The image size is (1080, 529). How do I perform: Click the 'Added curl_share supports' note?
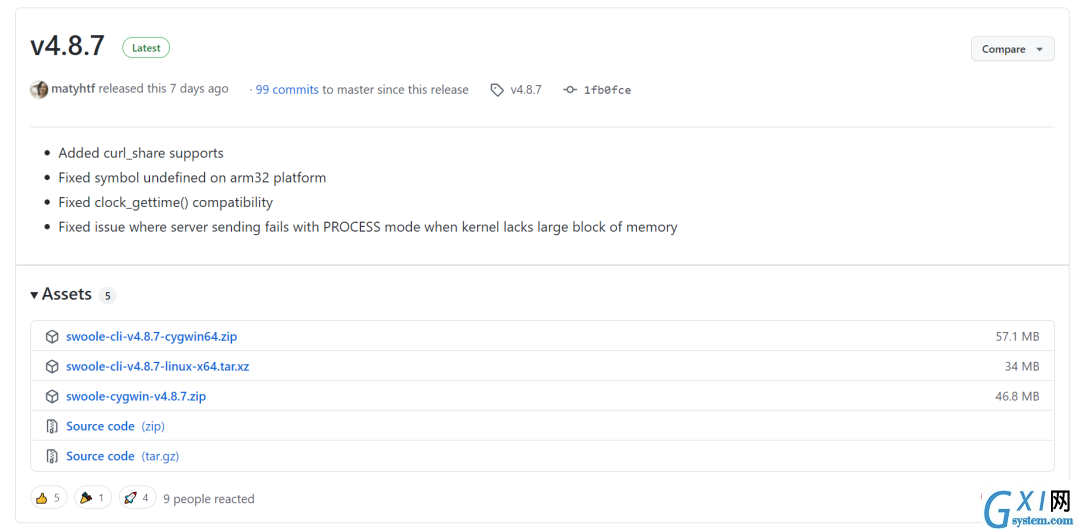coord(141,153)
